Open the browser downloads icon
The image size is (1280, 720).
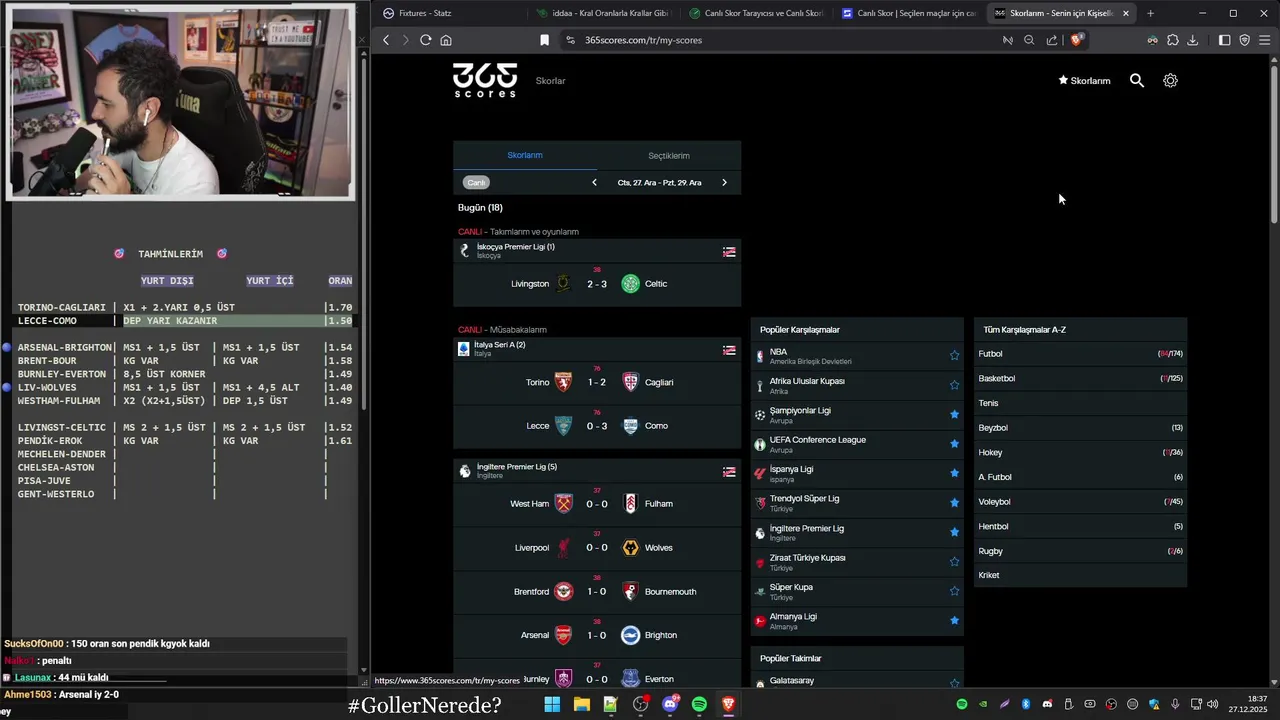[x=1192, y=40]
